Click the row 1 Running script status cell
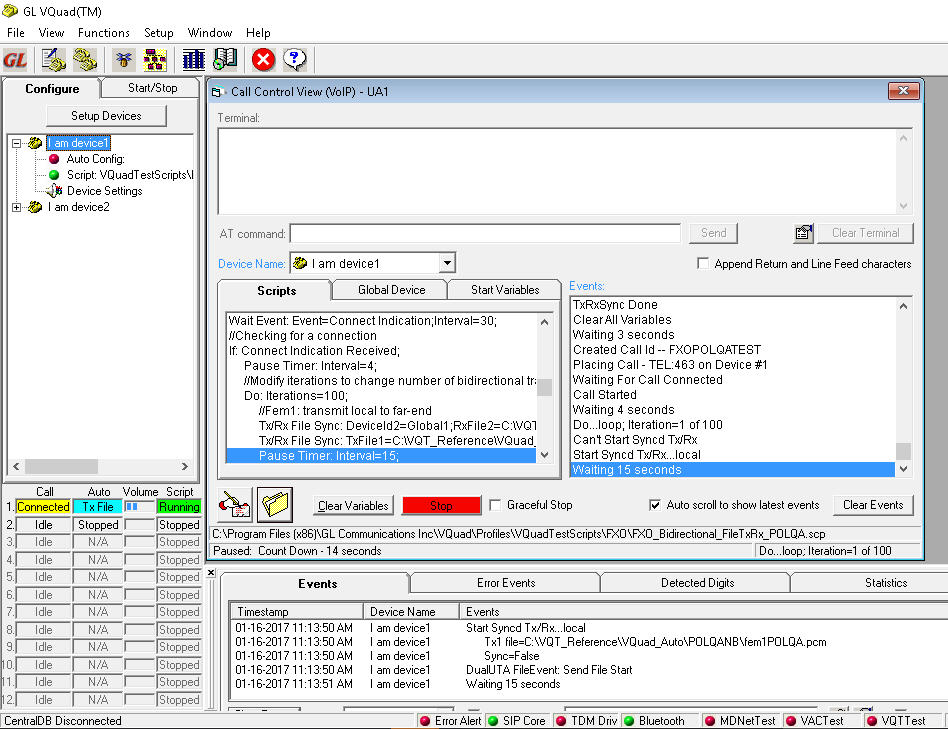The width and height of the screenshot is (948, 729). (x=179, y=507)
